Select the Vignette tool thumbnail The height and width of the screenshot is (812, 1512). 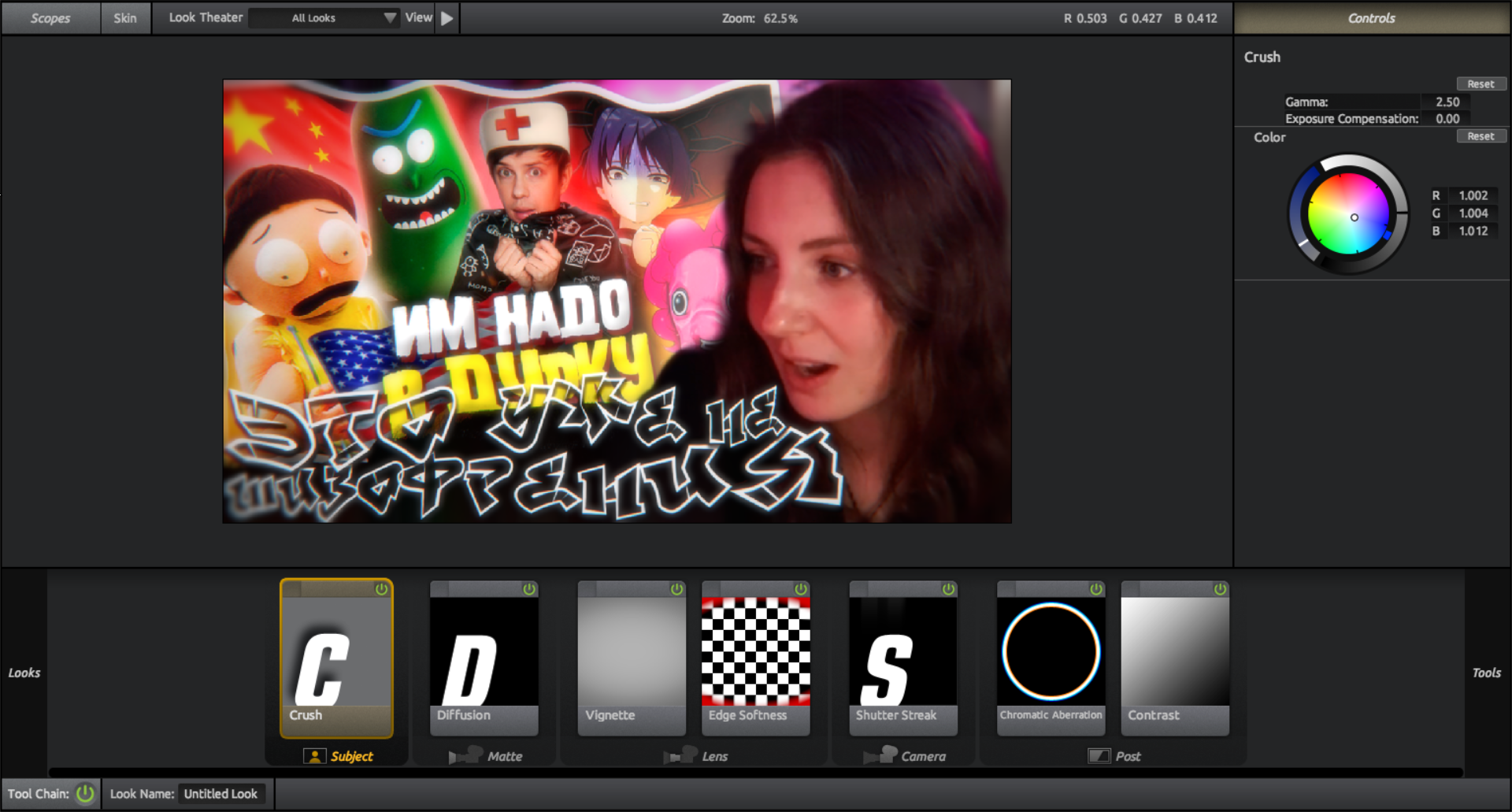tap(632, 651)
